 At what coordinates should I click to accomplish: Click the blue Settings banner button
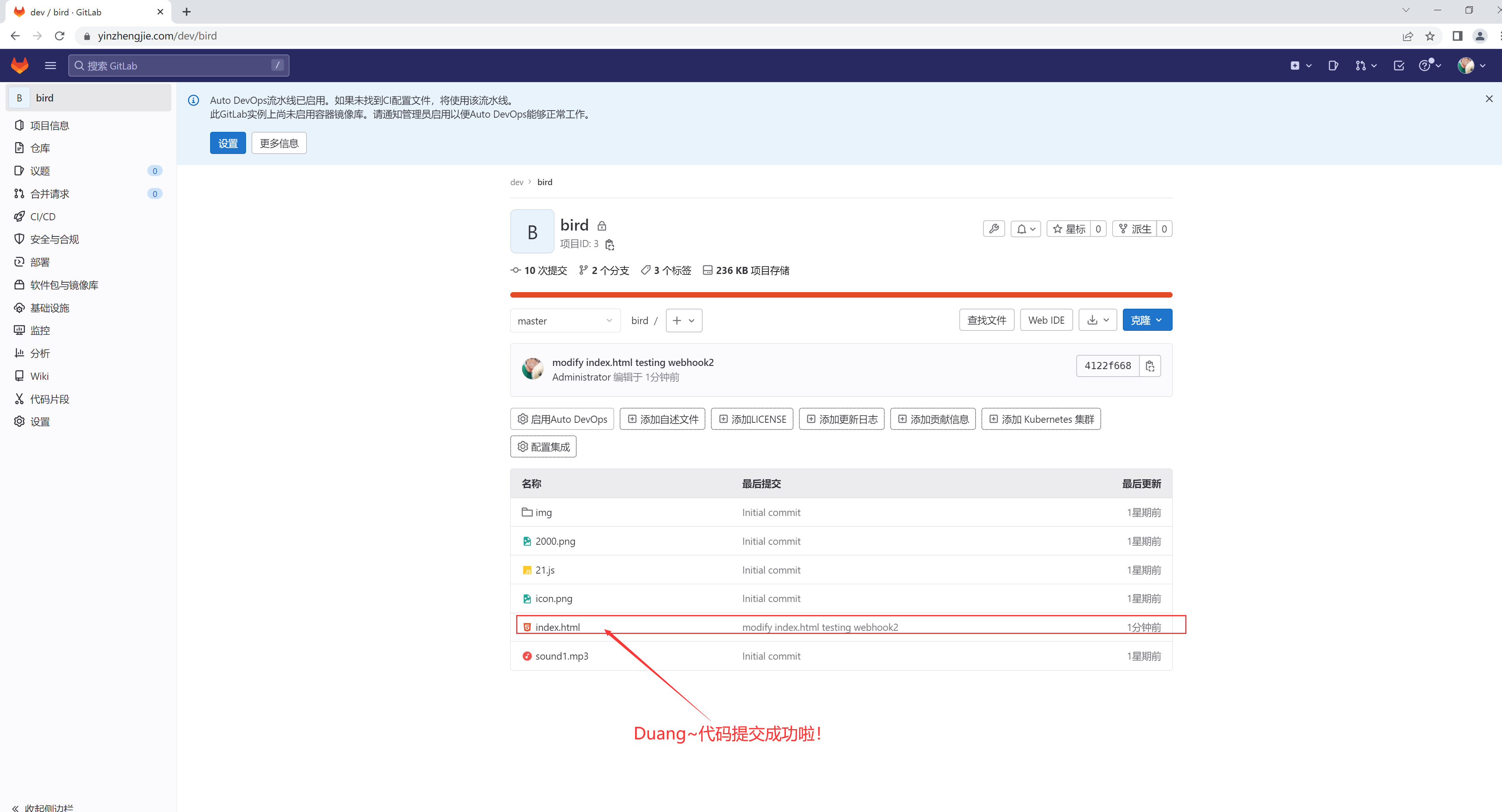(x=227, y=143)
